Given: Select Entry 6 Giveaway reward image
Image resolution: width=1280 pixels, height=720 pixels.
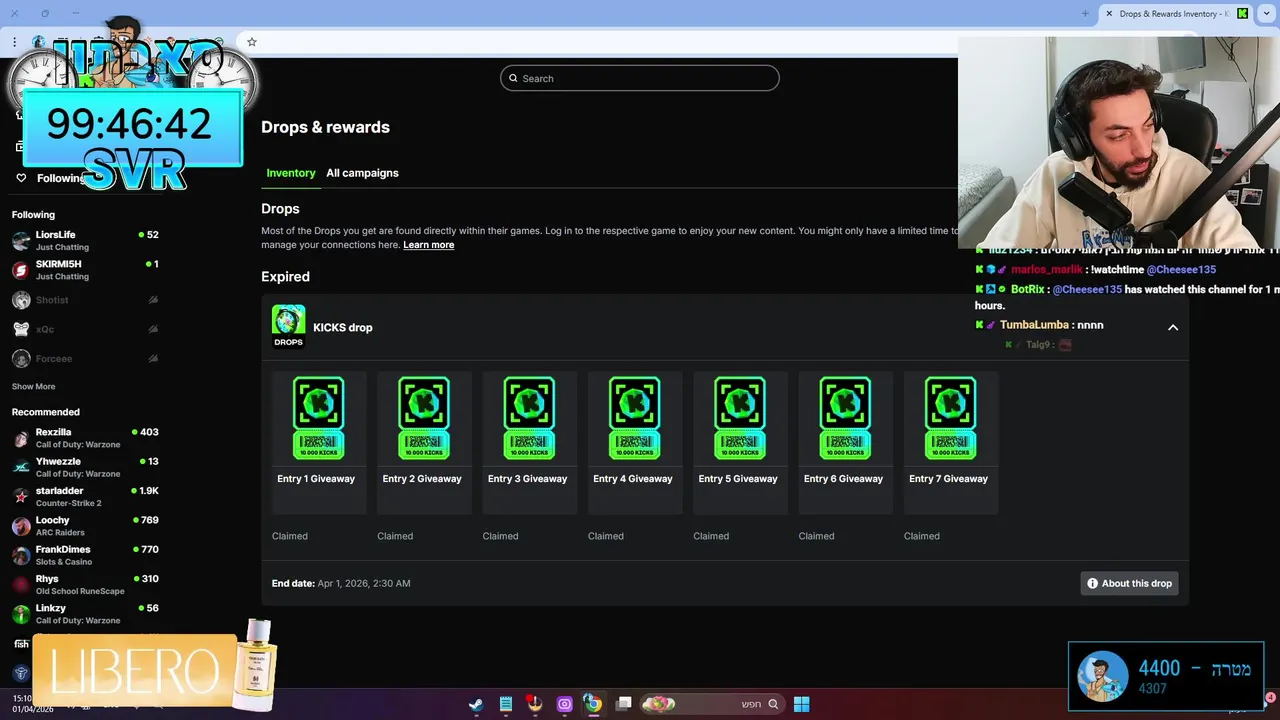Looking at the screenshot, I should 845,418.
